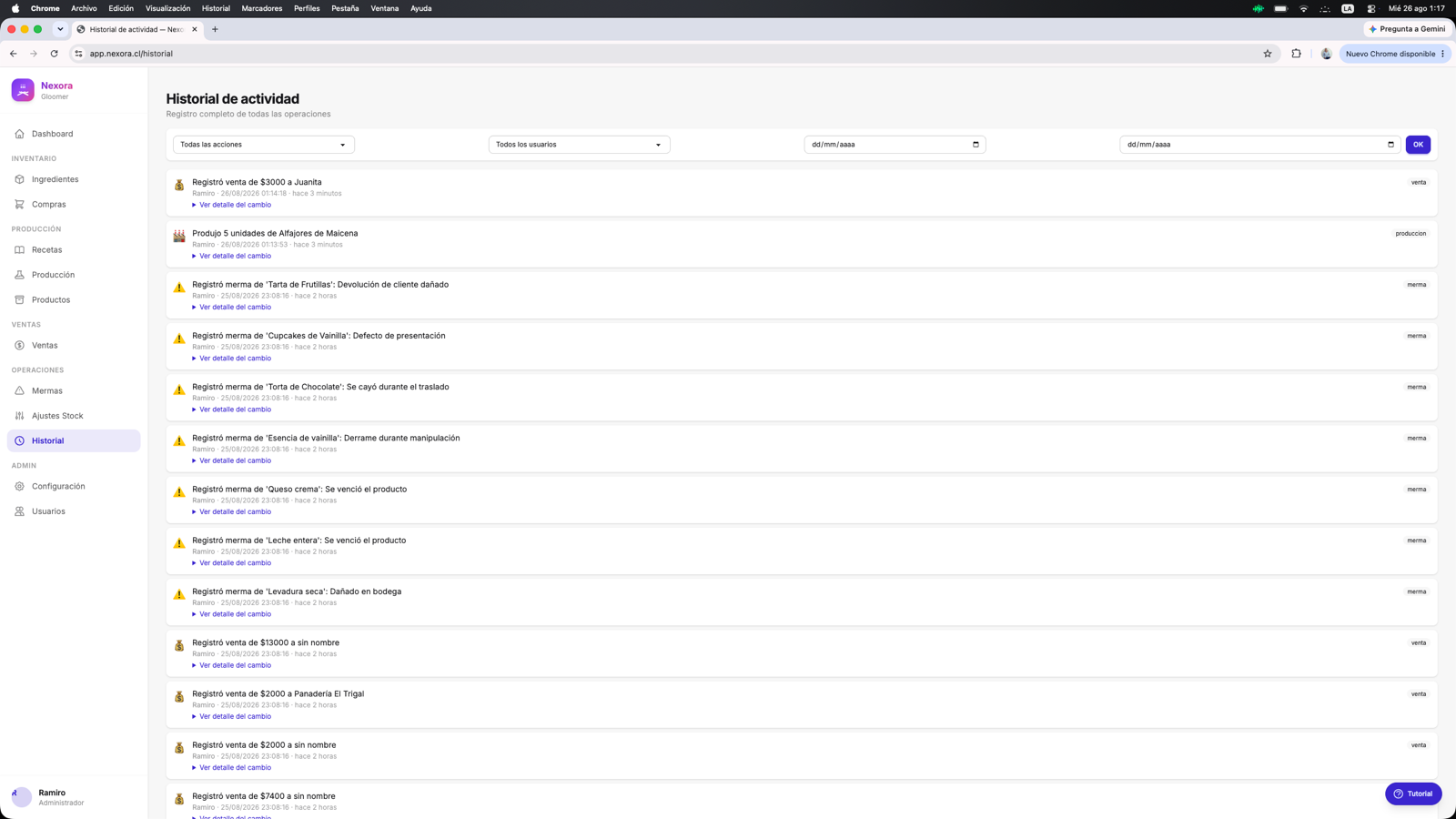Open the Tutorial help button
The width and height of the screenshot is (1456, 819).
point(1413,794)
